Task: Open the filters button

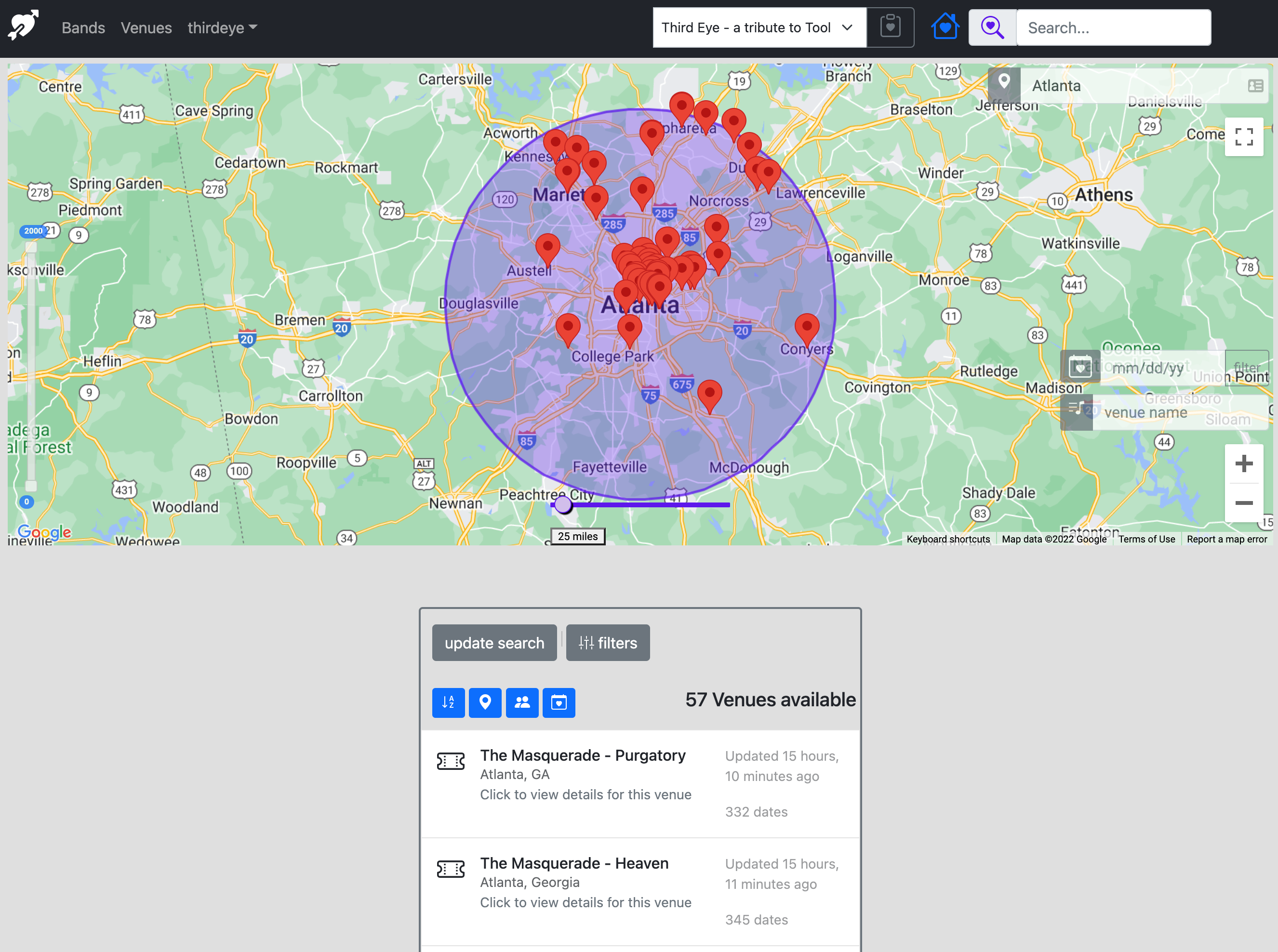Action: [608, 643]
